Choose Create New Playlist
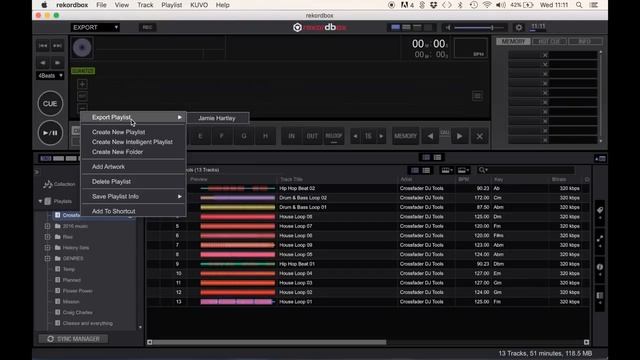Image resolution: width=640 pixels, height=360 pixels. click(118, 132)
